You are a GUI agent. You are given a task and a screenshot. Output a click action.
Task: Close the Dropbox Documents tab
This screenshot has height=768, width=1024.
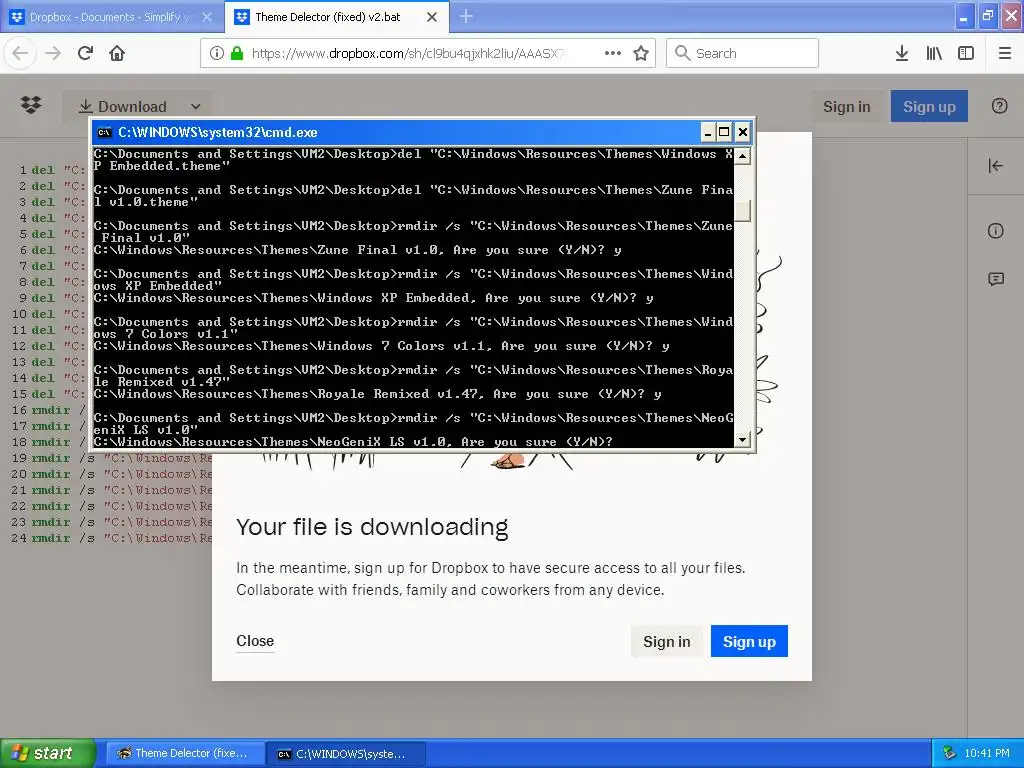tap(207, 17)
